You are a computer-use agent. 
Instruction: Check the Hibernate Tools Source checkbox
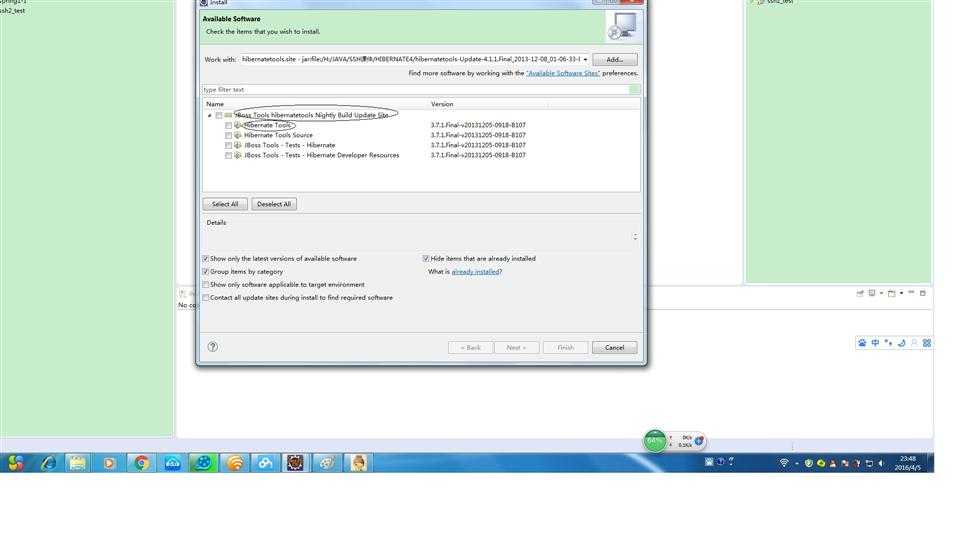coord(228,135)
